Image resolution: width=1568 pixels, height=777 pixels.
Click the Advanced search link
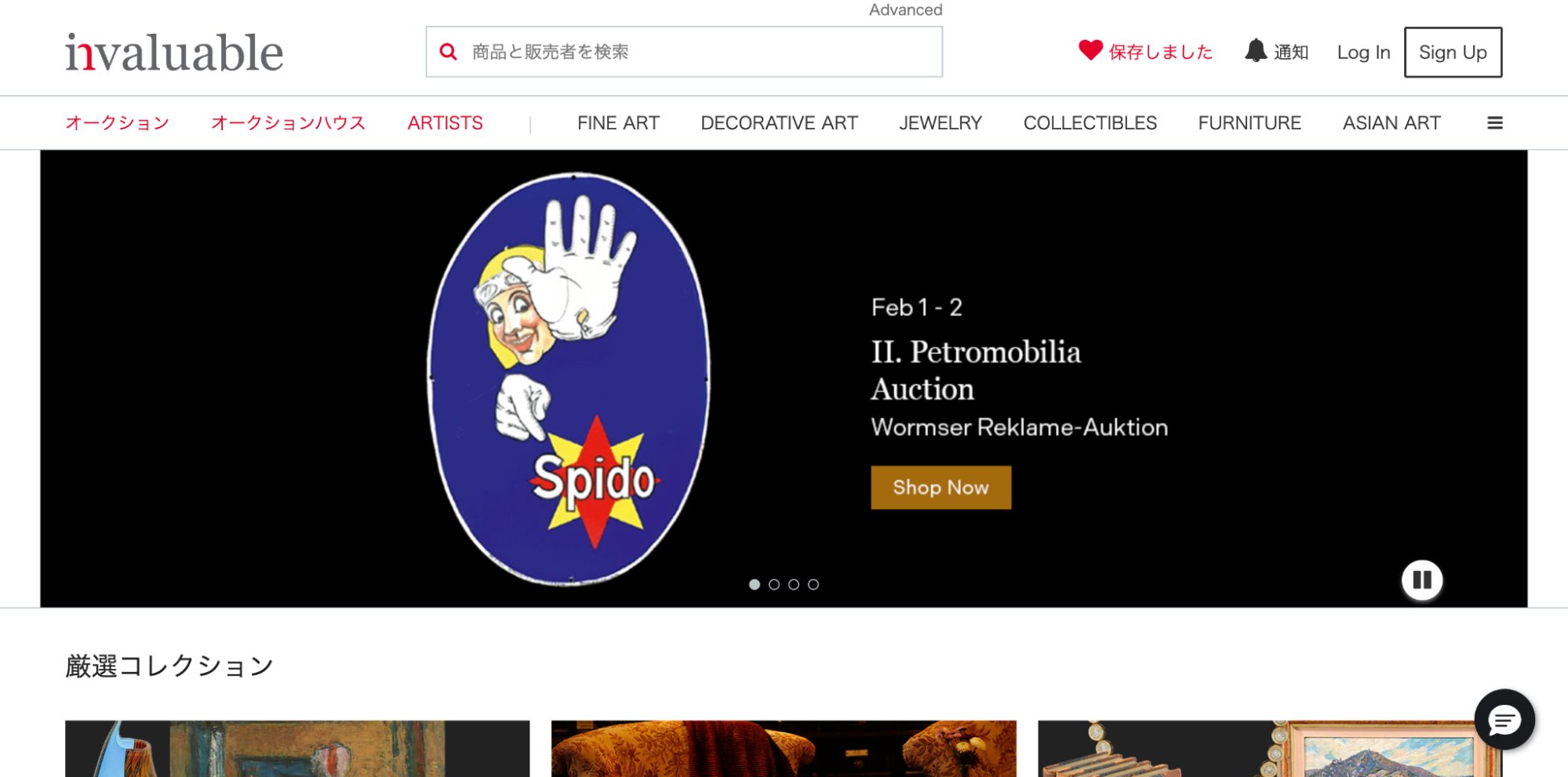click(905, 9)
